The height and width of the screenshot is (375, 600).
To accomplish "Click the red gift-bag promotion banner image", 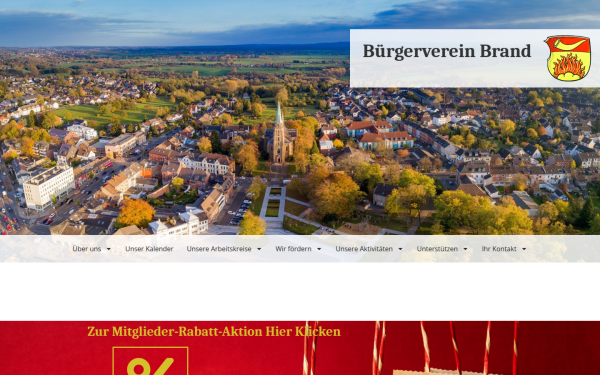I will point(300,348).
